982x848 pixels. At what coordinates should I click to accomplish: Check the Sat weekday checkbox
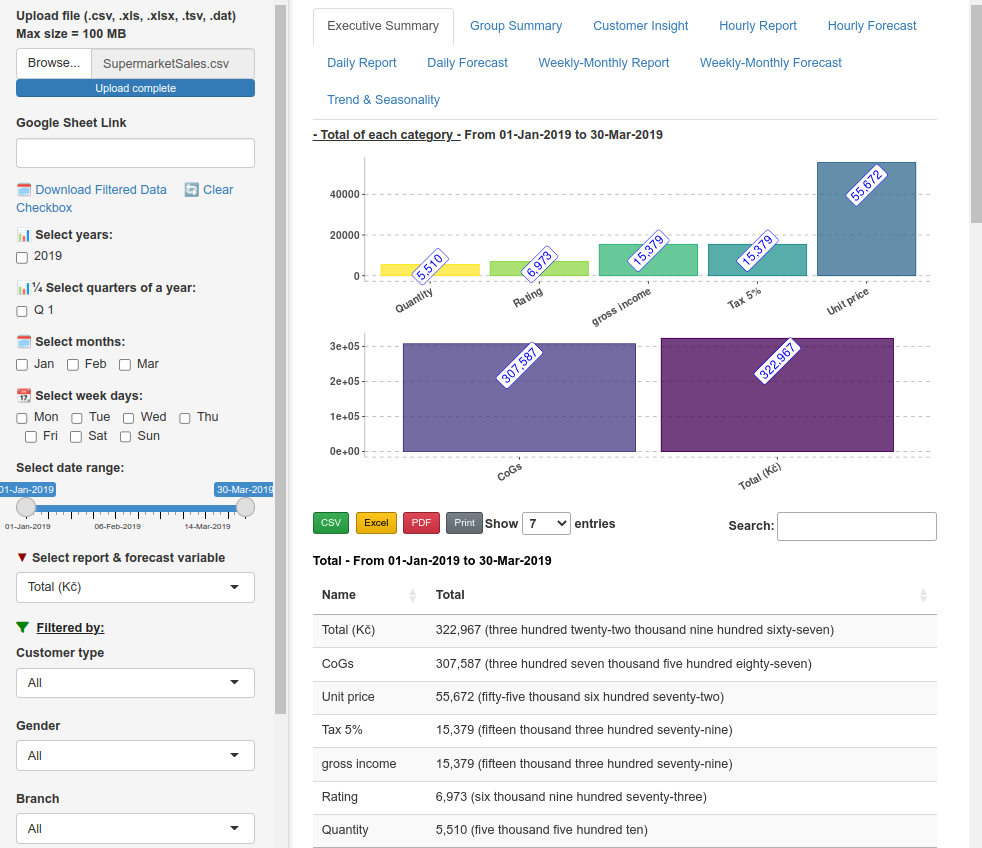click(77, 437)
